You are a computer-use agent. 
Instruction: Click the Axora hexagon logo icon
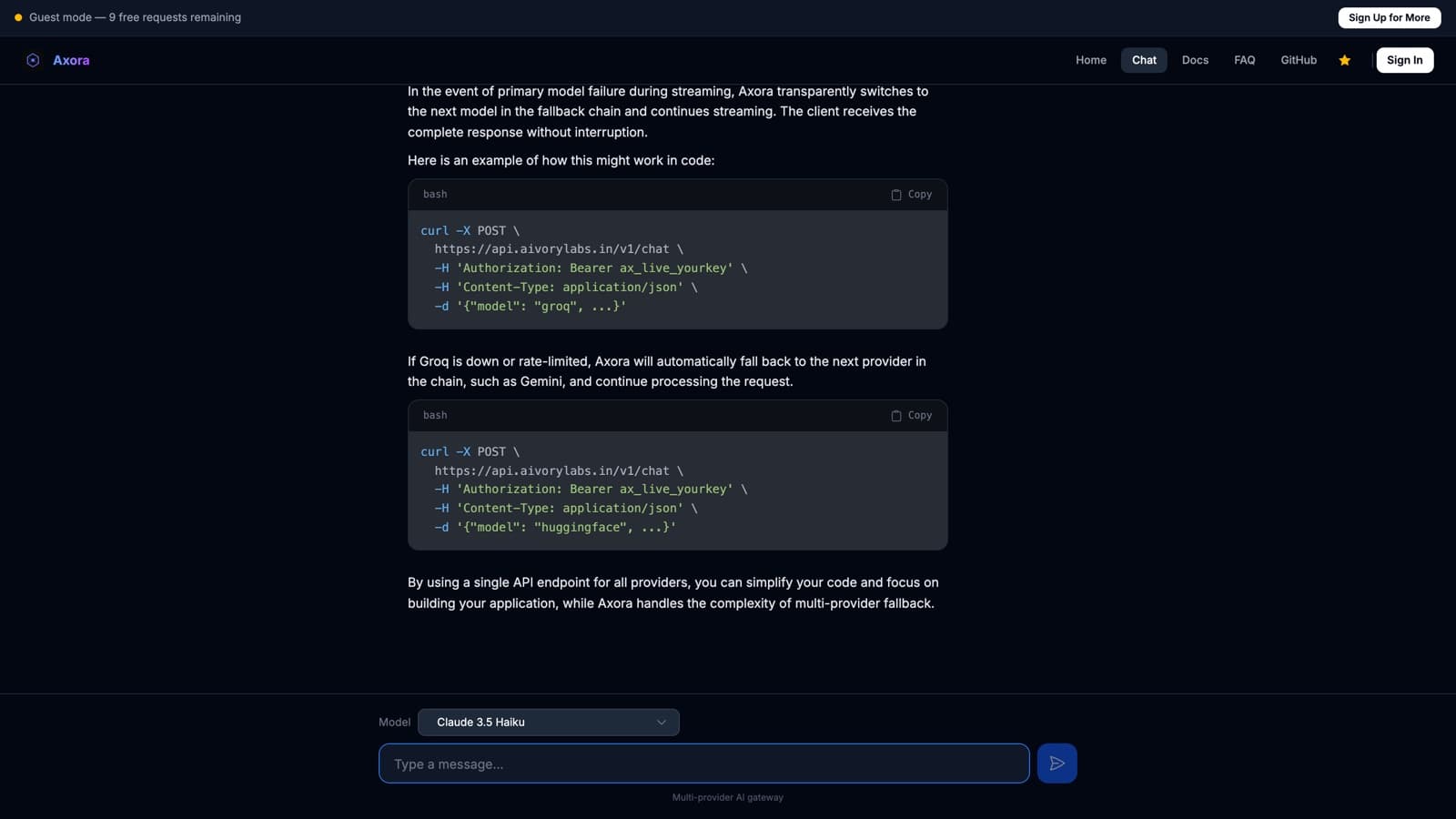click(x=33, y=60)
